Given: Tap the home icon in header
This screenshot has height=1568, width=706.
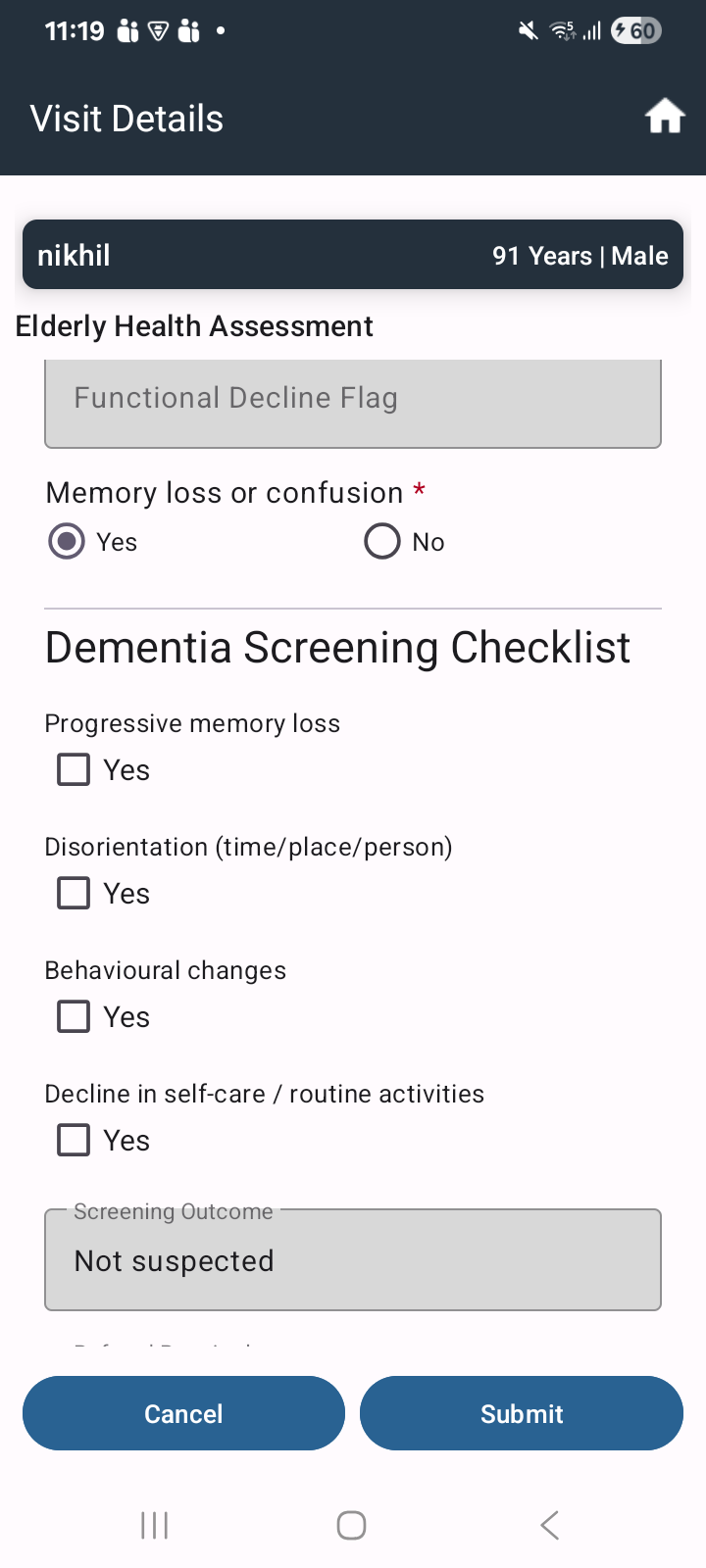Looking at the screenshot, I should (664, 117).
